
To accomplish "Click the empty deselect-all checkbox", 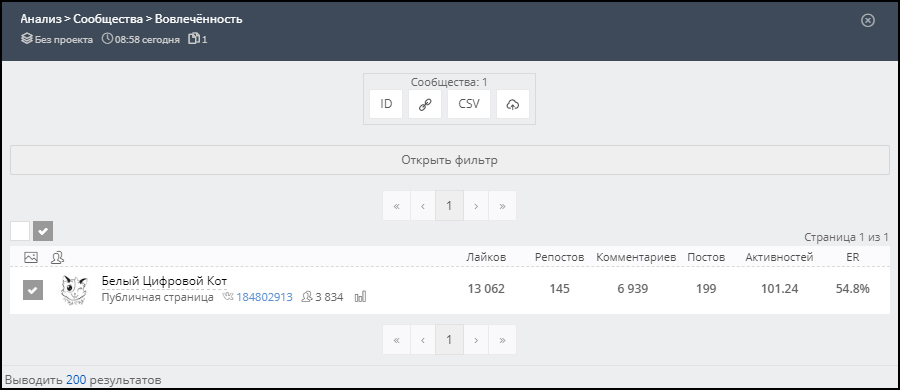I will (20, 231).
